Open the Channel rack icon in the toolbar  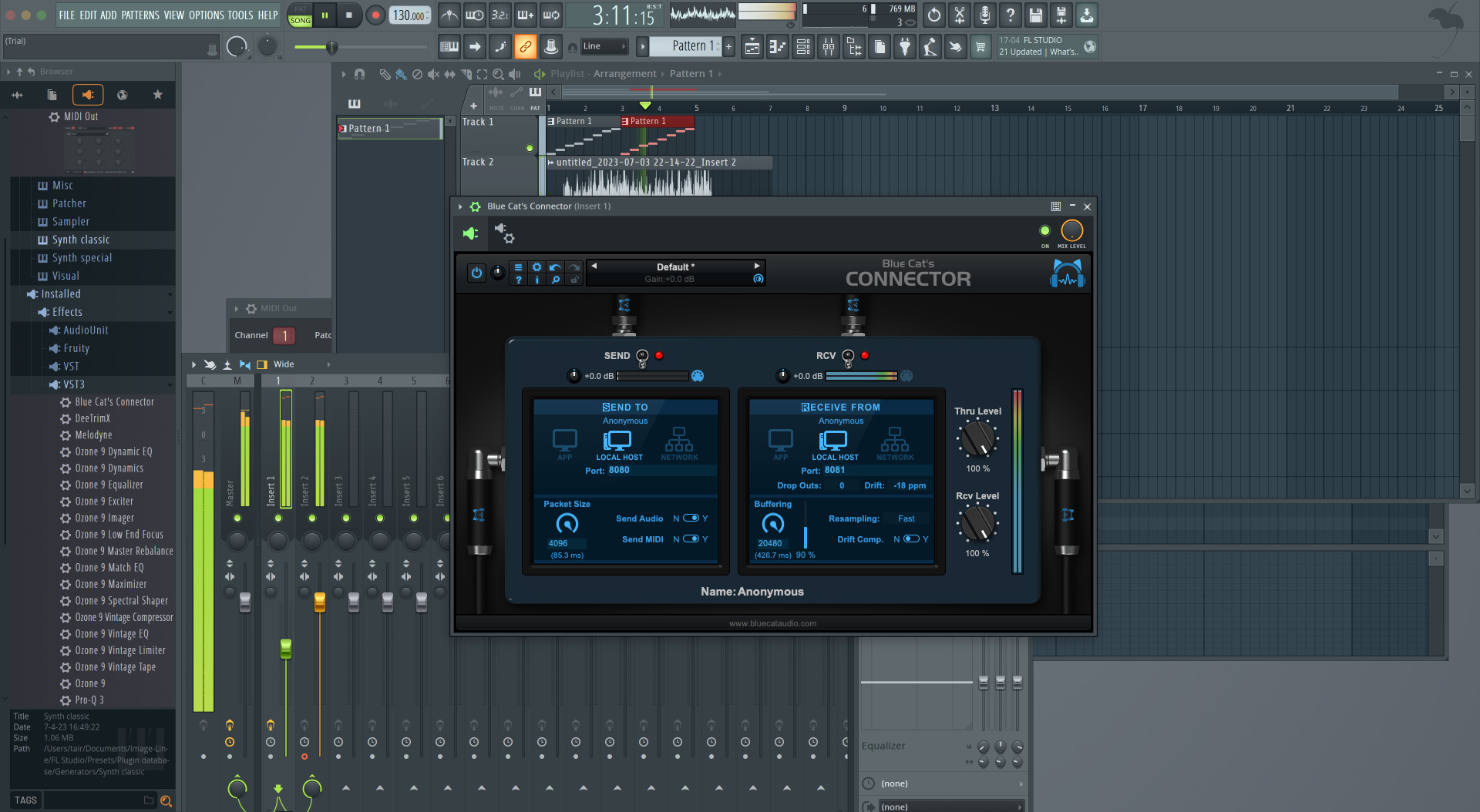coord(802,46)
